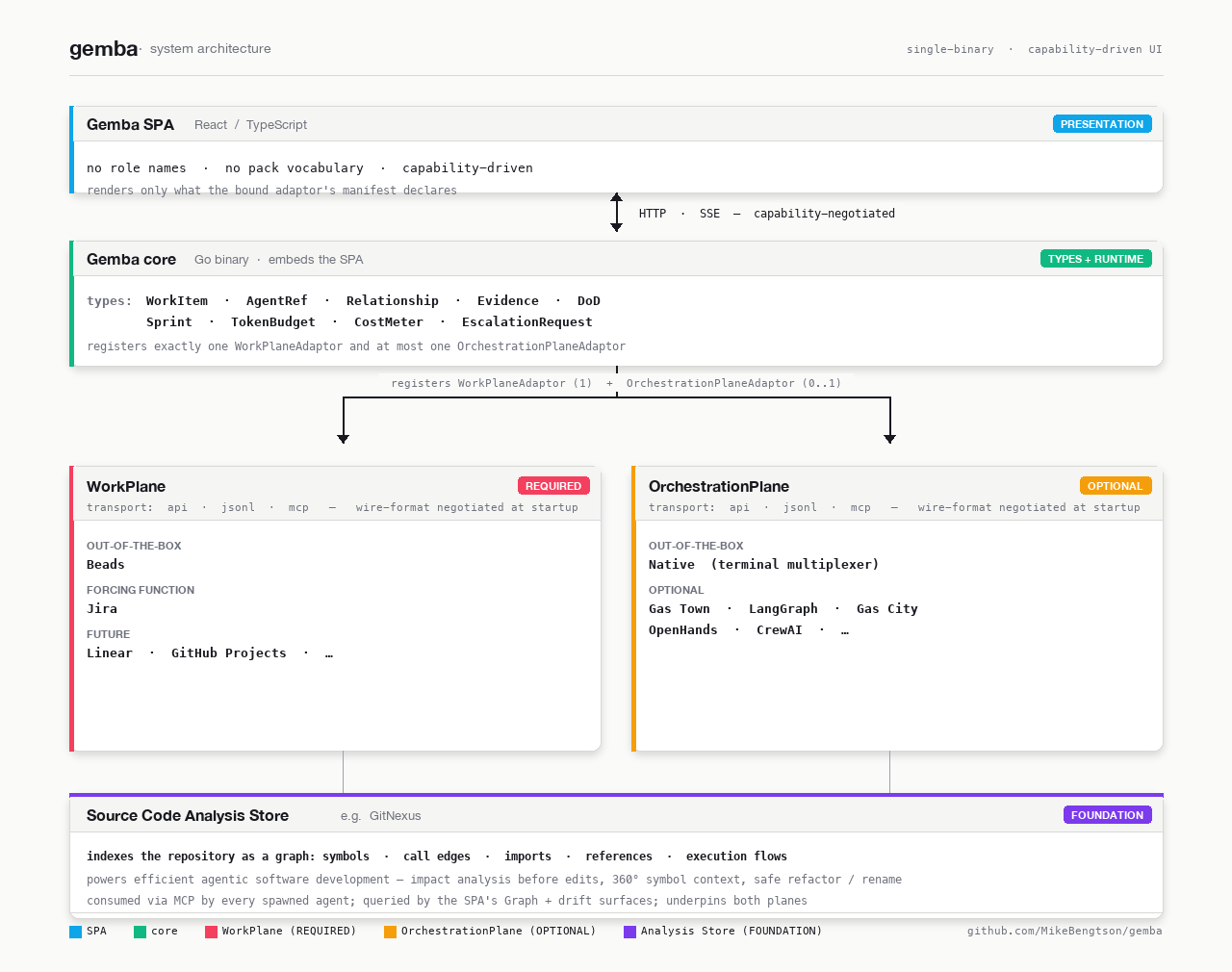Click the blue SPA legend swatch
Image resolution: width=1232 pixels, height=972 pixels.
tap(75, 932)
